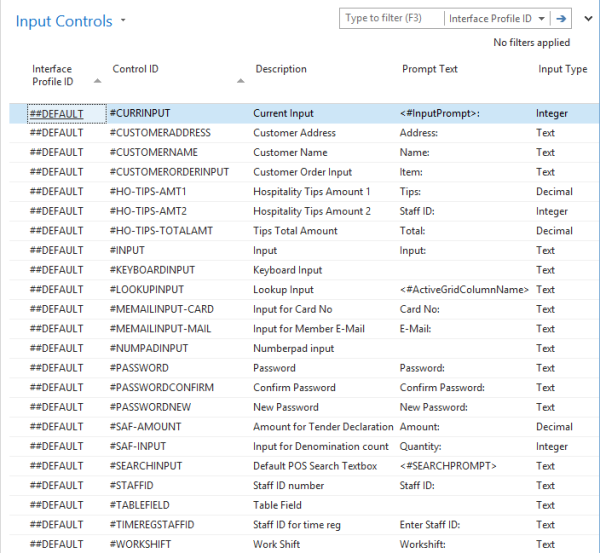
Task: Click the Input Type column header
Action: pyautogui.click(x=562, y=69)
